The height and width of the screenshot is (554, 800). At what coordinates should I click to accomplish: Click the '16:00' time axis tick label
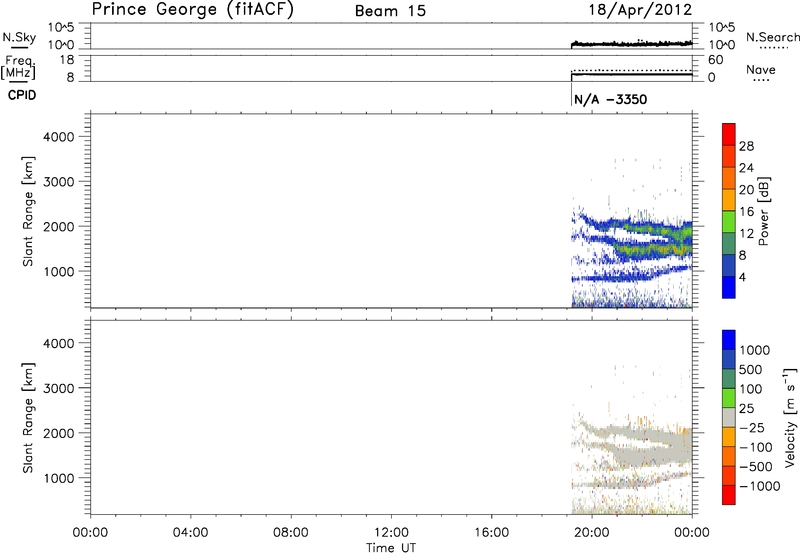492,533
